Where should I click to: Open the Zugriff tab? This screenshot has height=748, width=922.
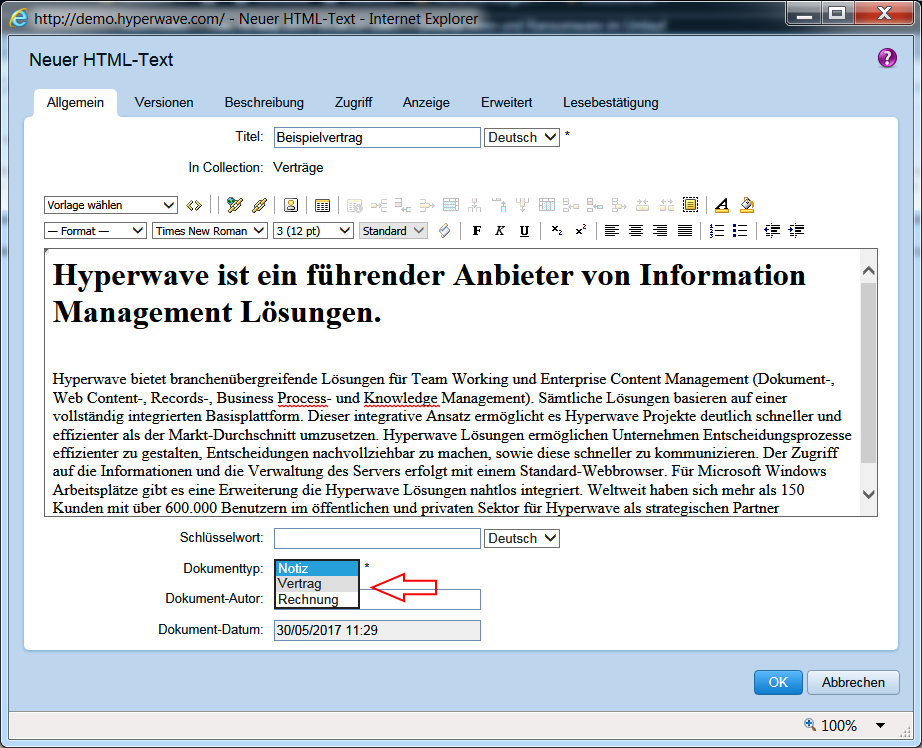click(x=353, y=102)
